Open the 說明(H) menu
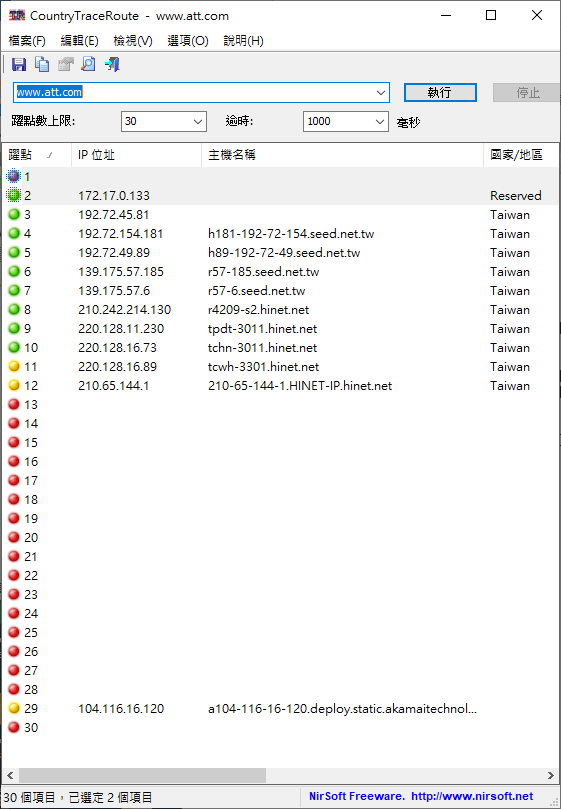 244,41
